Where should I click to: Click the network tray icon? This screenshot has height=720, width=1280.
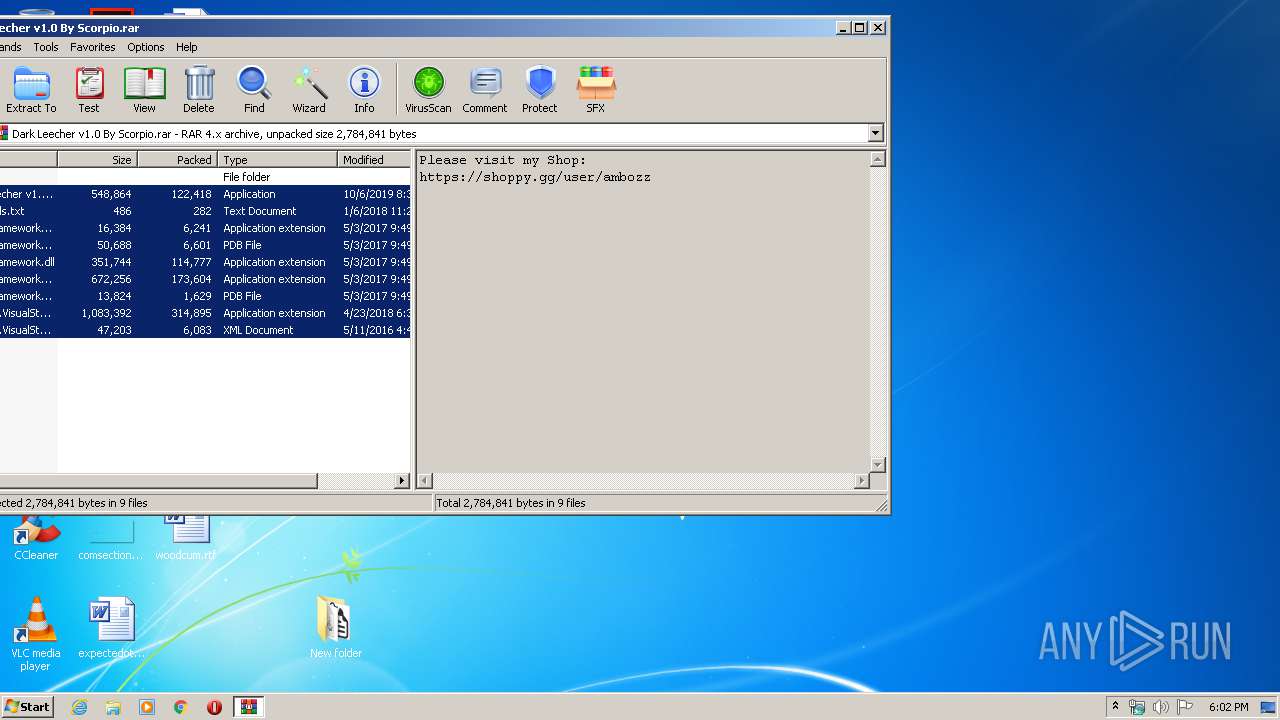(1137, 707)
